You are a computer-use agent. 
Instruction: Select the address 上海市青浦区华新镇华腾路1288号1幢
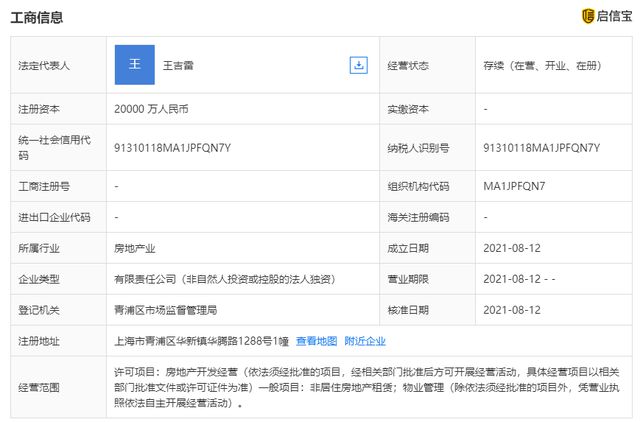[200, 341]
